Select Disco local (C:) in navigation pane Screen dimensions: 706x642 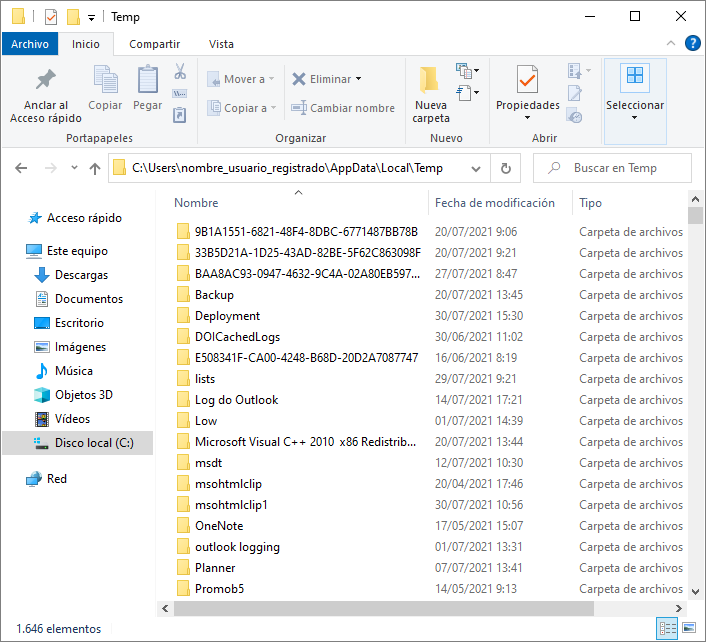pos(77,443)
